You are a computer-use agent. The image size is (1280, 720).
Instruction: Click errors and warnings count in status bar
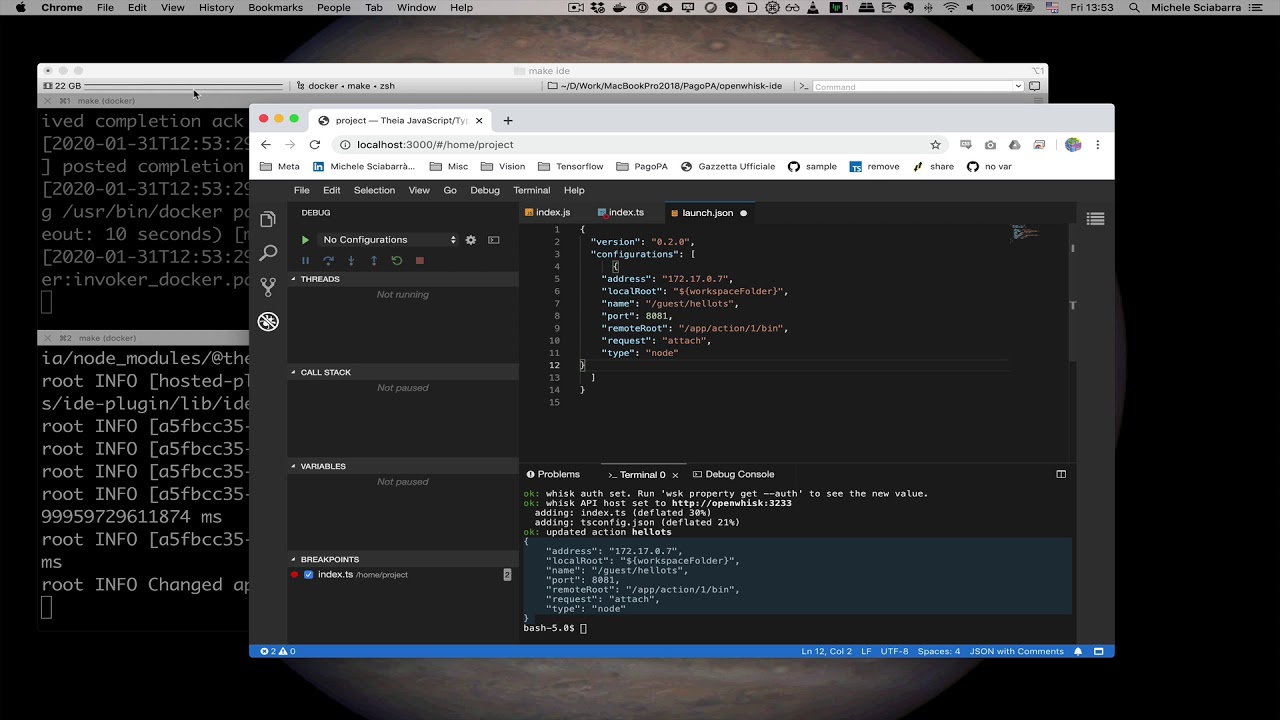pos(278,652)
